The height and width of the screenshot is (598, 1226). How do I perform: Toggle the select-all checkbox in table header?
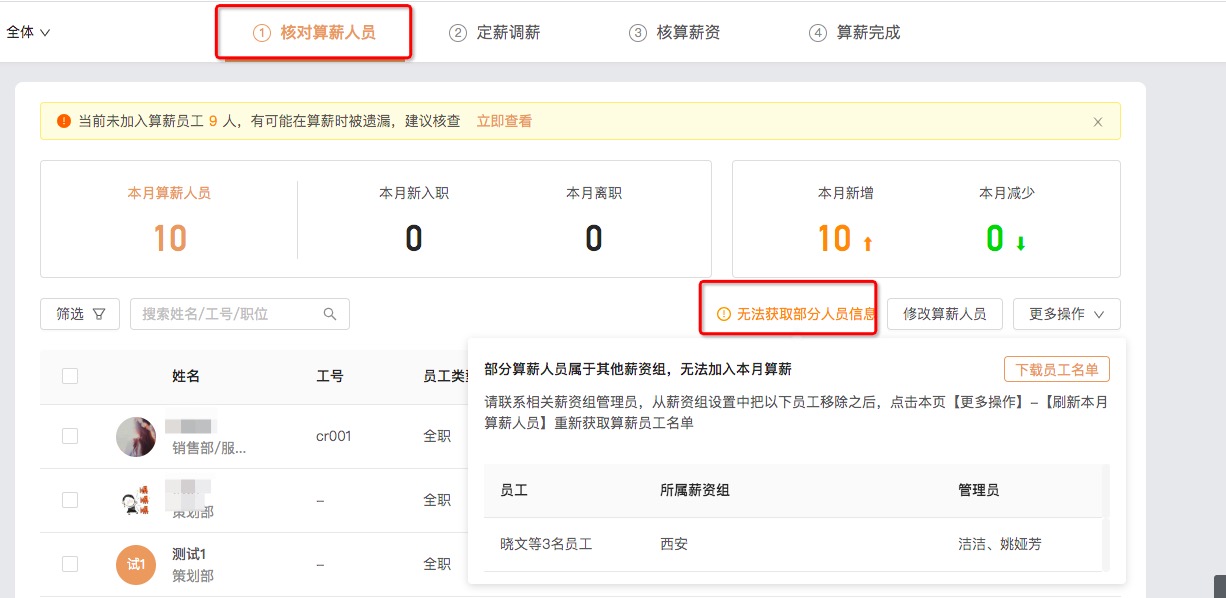(x=70, y=376)
